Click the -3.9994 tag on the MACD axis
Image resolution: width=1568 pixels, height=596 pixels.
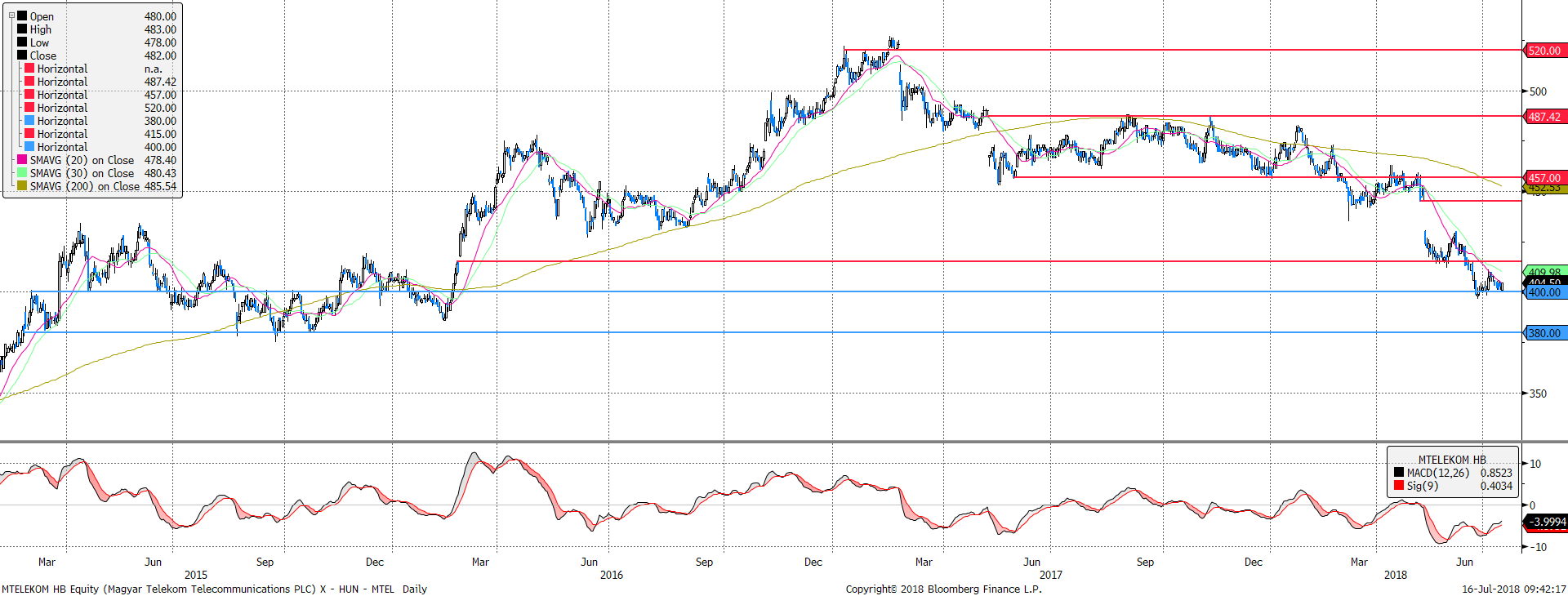click(x=1546, y=522)
